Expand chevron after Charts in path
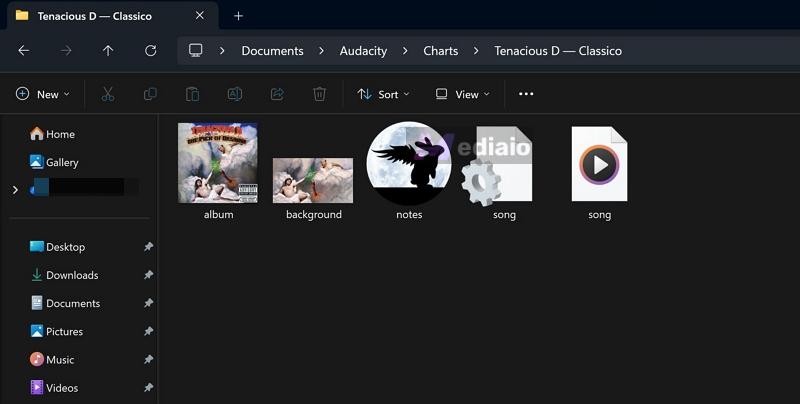The height and width of the screenshot is (404, 800). (476, 50)
